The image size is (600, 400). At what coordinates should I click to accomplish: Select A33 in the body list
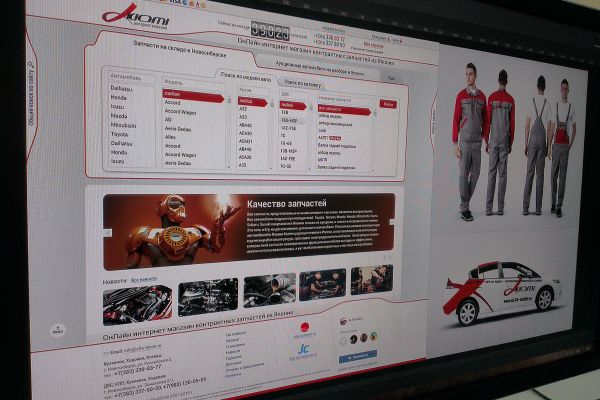tap(243, 117)
